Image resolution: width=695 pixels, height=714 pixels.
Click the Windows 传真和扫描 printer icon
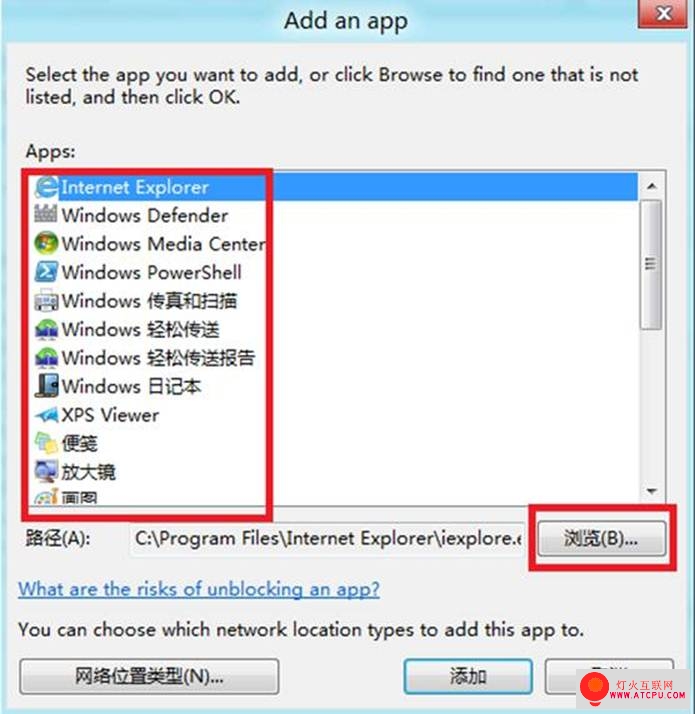tap(46, 301)
